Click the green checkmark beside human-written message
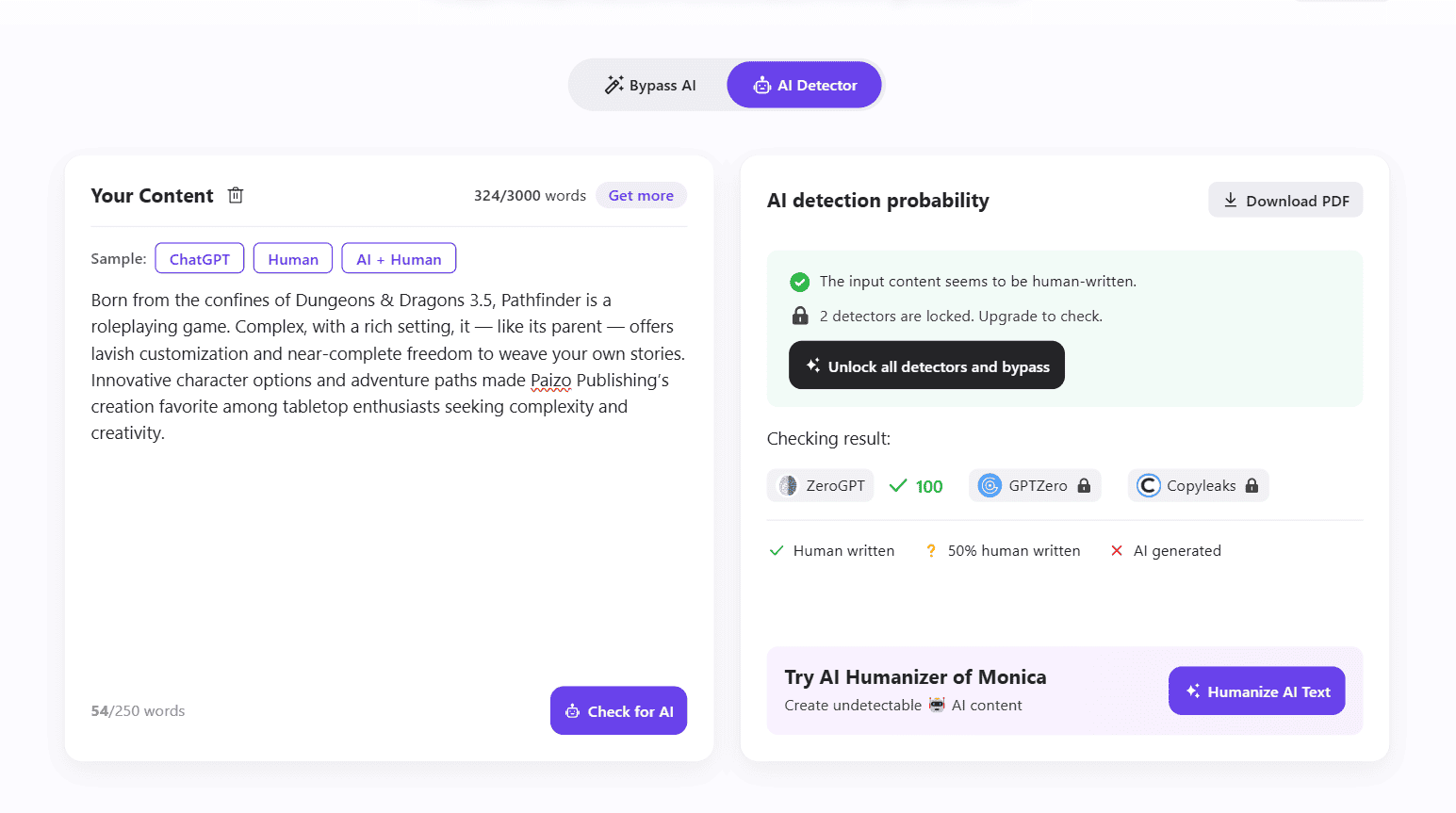The height and width of the screenshot is (813, 1456). point(800,282)
